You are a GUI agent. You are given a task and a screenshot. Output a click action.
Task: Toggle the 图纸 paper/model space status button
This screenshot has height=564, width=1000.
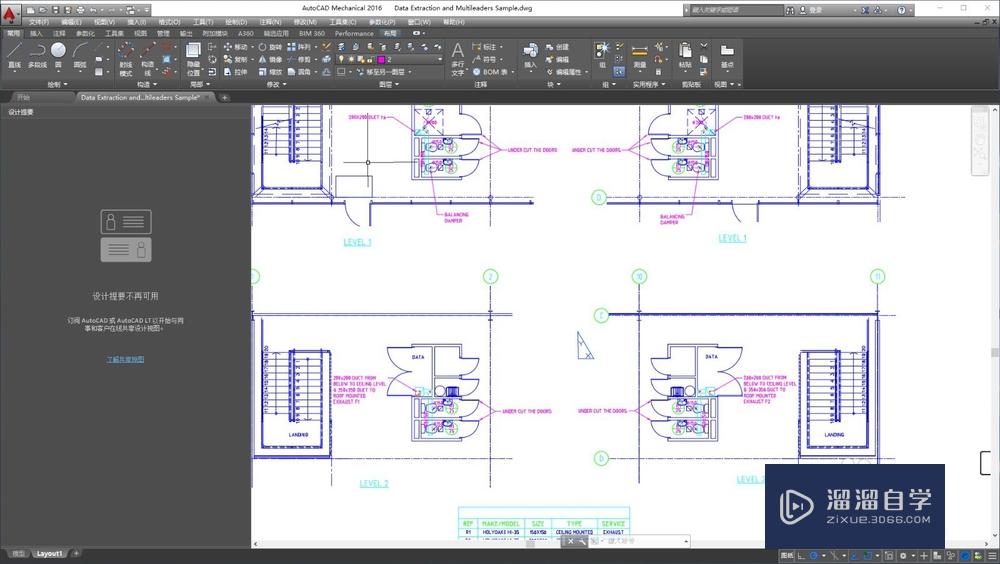pos(786,556)
